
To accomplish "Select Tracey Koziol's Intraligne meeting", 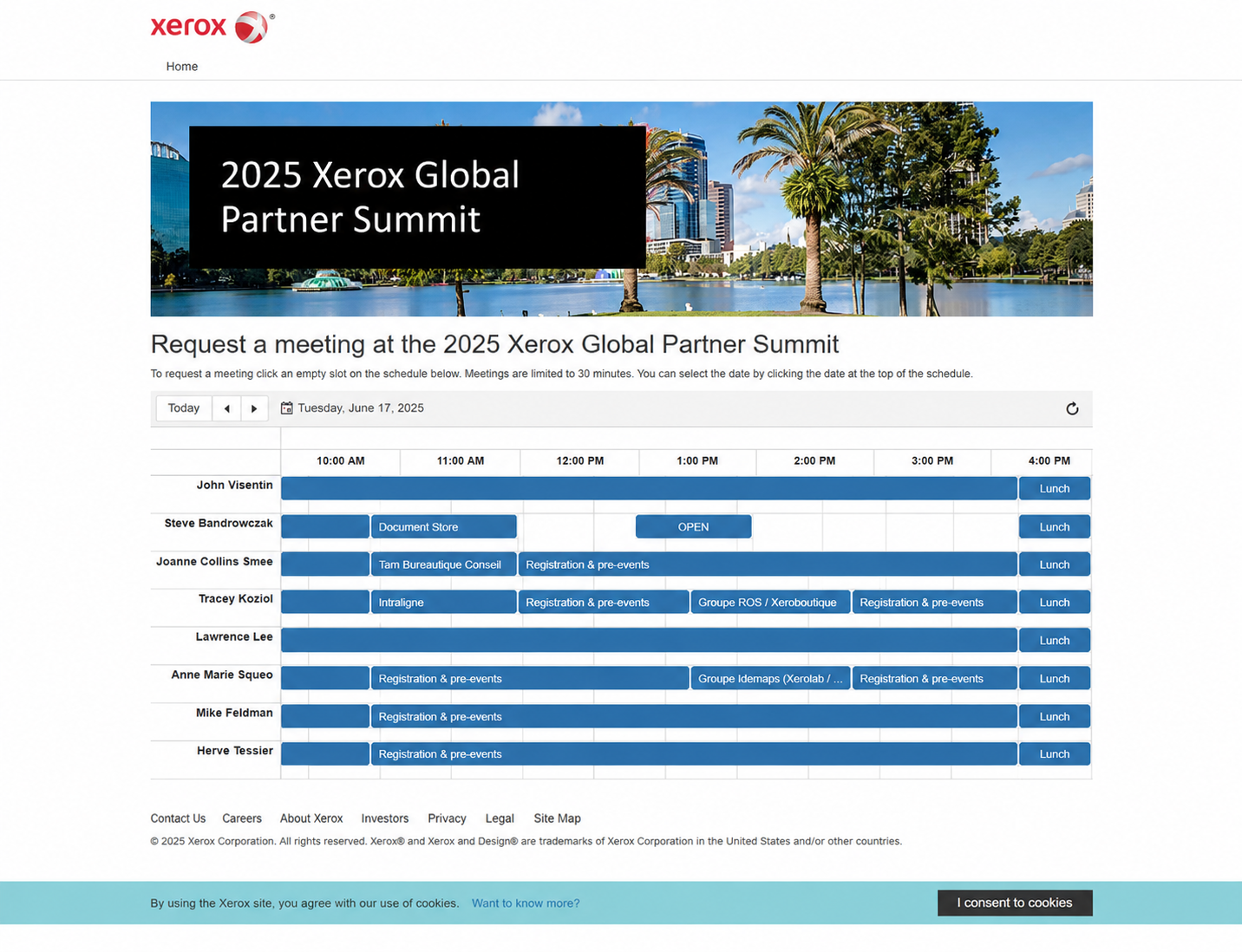I will (444, 603).
